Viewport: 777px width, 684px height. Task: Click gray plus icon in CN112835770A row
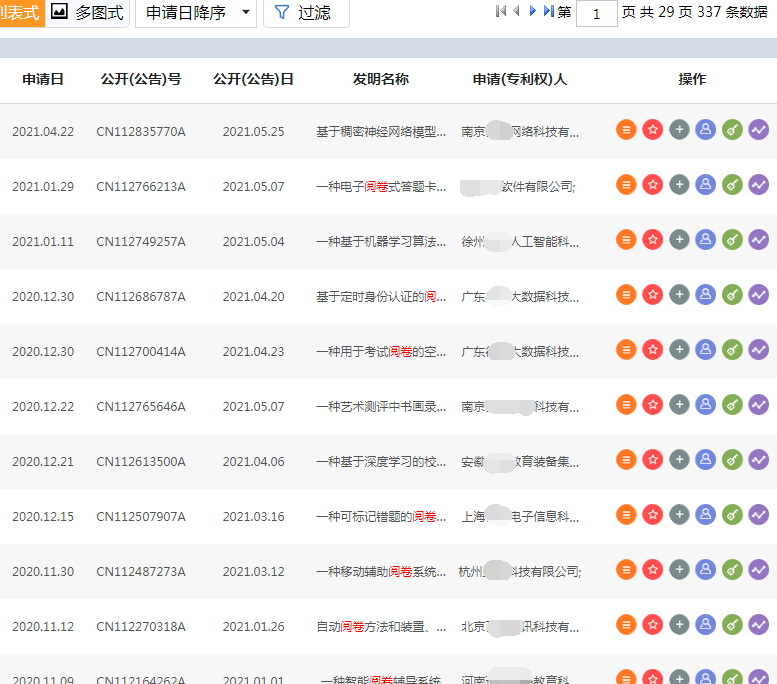pos(679,130)
